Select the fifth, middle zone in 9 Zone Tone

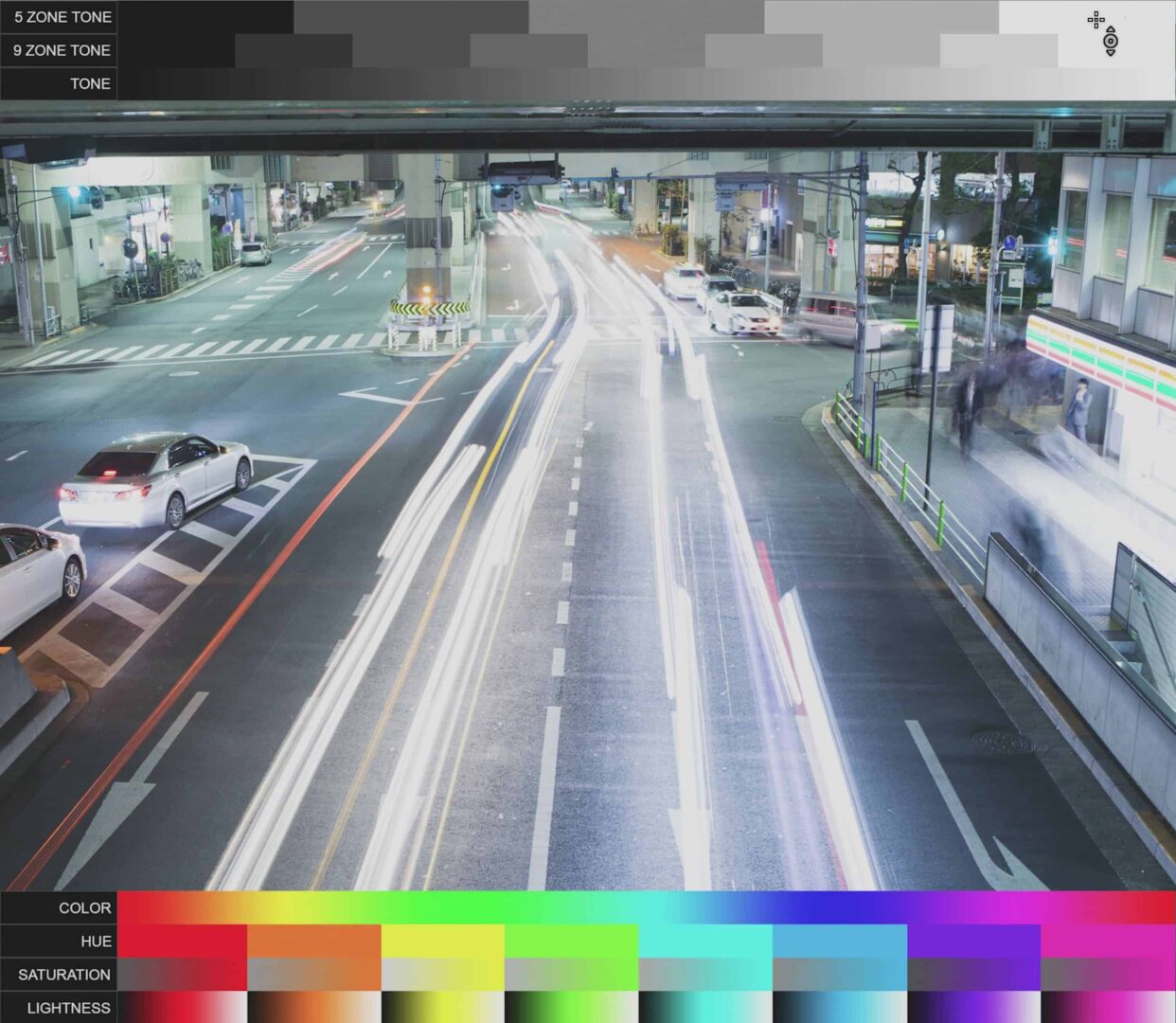[647, 50]
